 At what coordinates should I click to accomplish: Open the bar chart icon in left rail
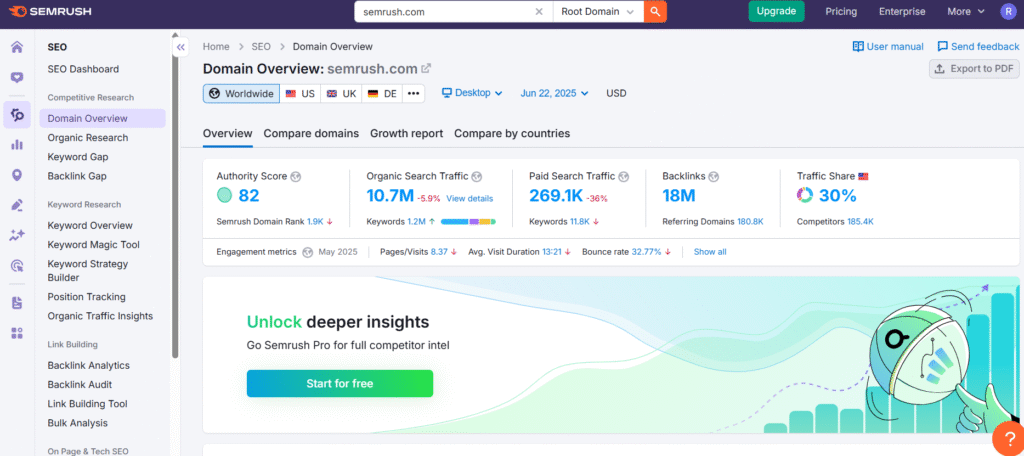coord(17,144)
